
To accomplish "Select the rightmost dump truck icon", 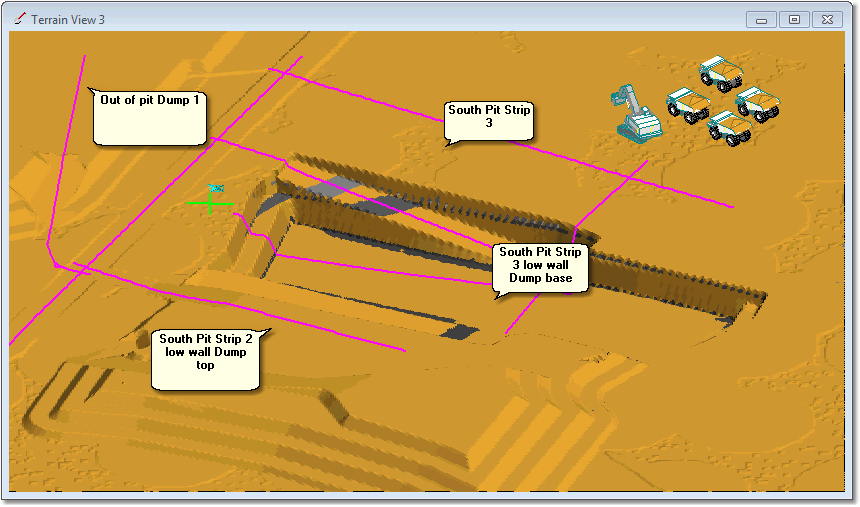I will click(758, 104).
